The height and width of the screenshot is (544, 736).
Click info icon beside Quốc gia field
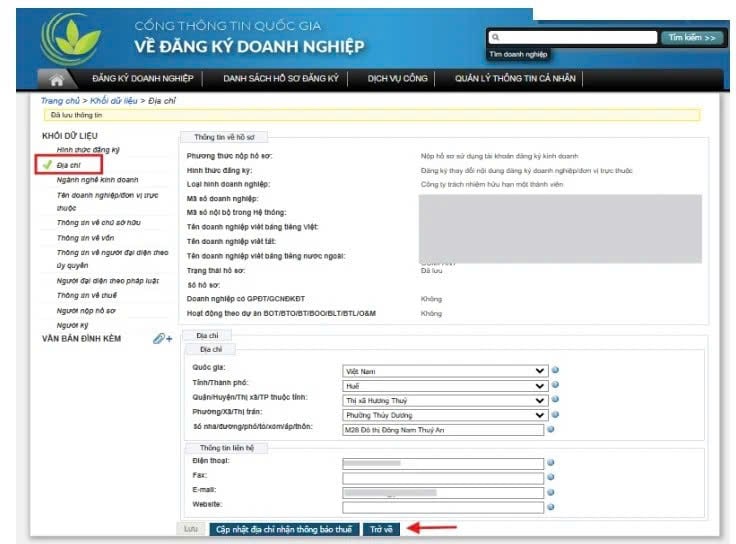tap(555, 370)
